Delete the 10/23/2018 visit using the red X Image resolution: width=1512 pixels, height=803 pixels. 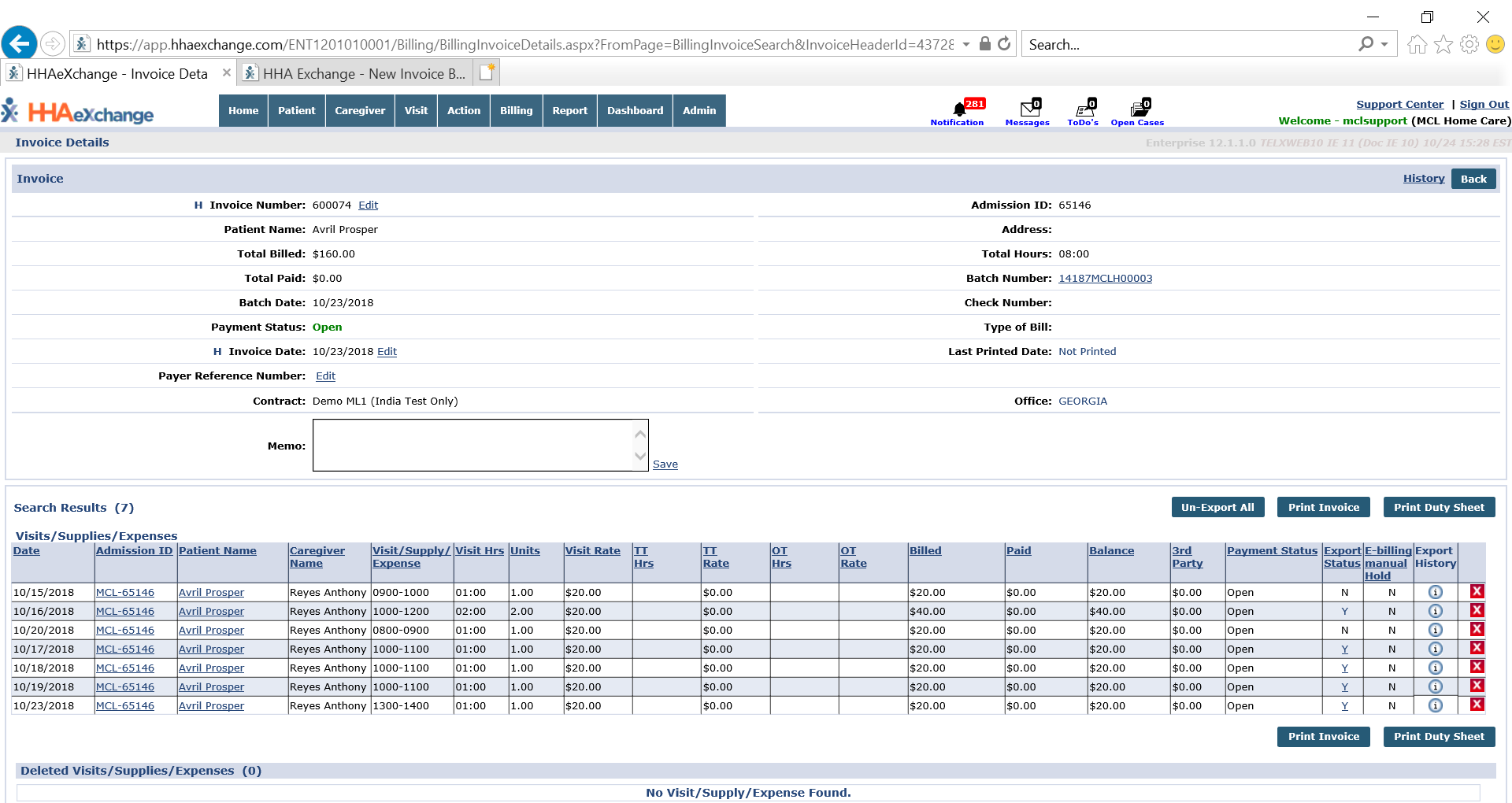1477,705
